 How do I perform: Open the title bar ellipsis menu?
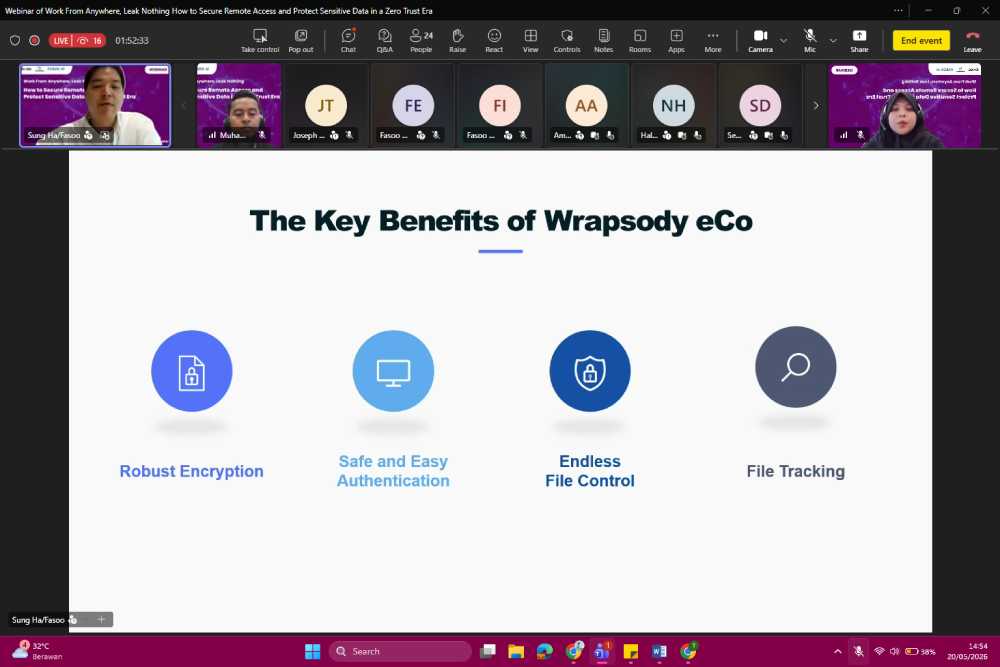898,10
